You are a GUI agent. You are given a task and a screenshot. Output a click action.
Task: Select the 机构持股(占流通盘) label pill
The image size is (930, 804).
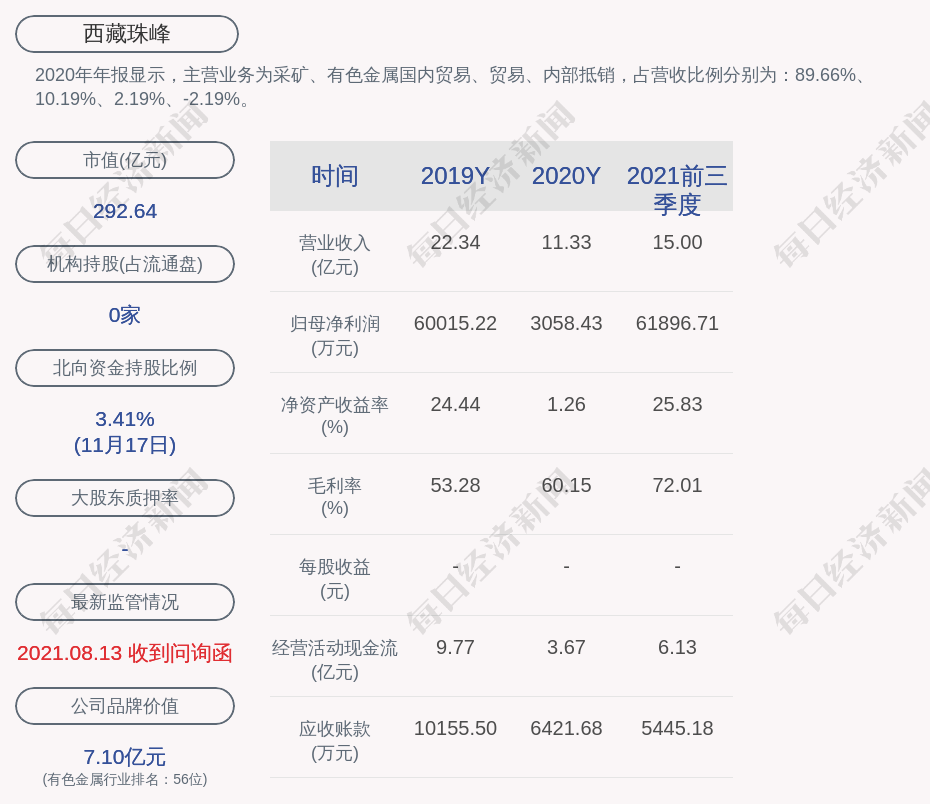click(x=125, y=264)
